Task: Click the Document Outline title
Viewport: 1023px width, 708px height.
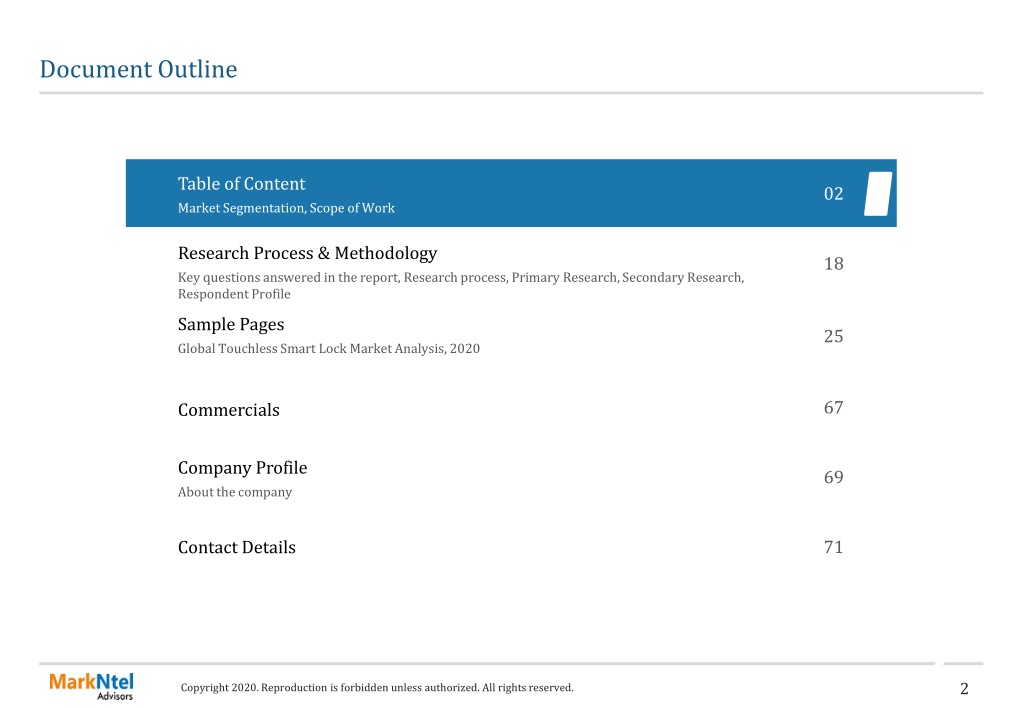Action: 138,69
